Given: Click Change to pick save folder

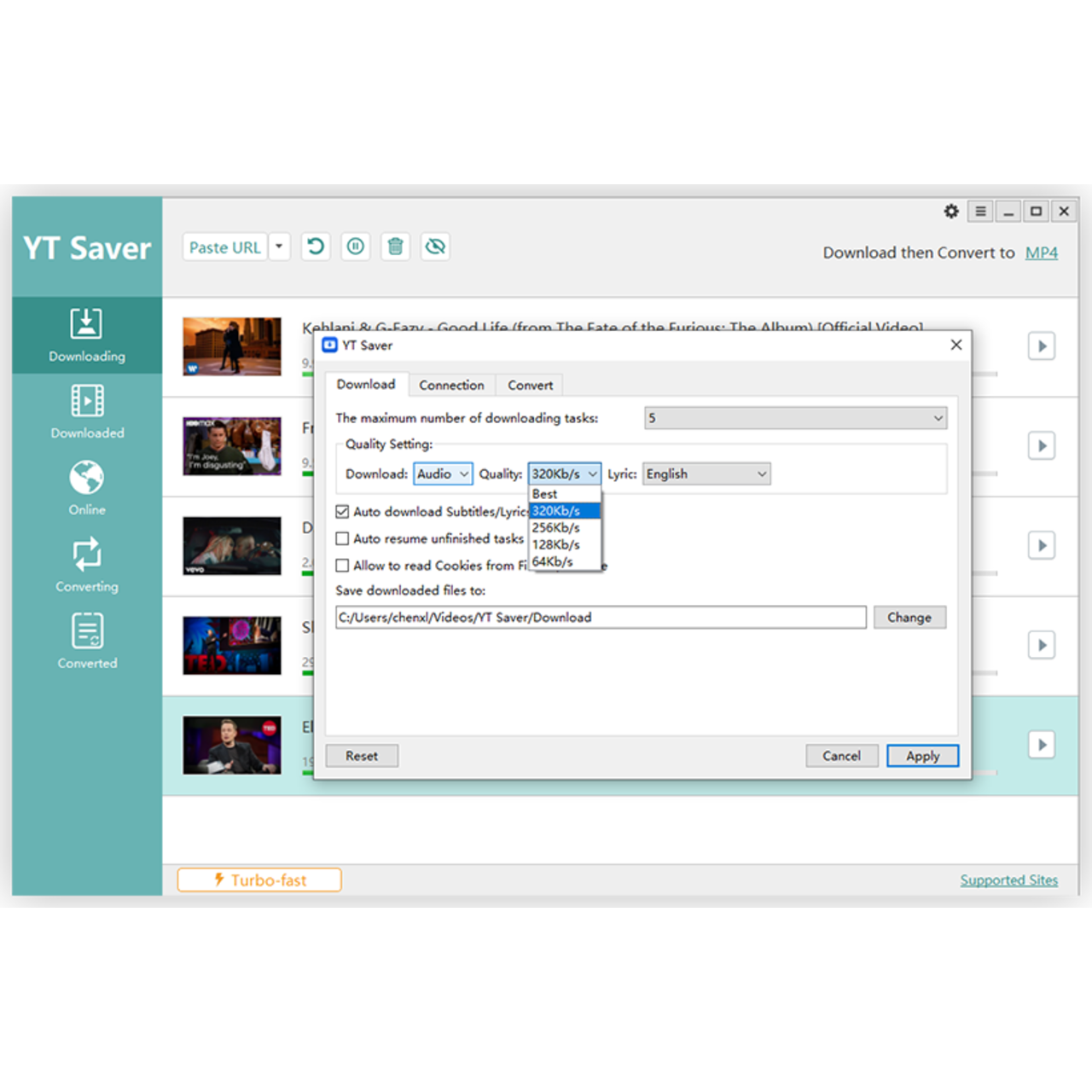Looking at the screenshot, I should click(909, 618).
